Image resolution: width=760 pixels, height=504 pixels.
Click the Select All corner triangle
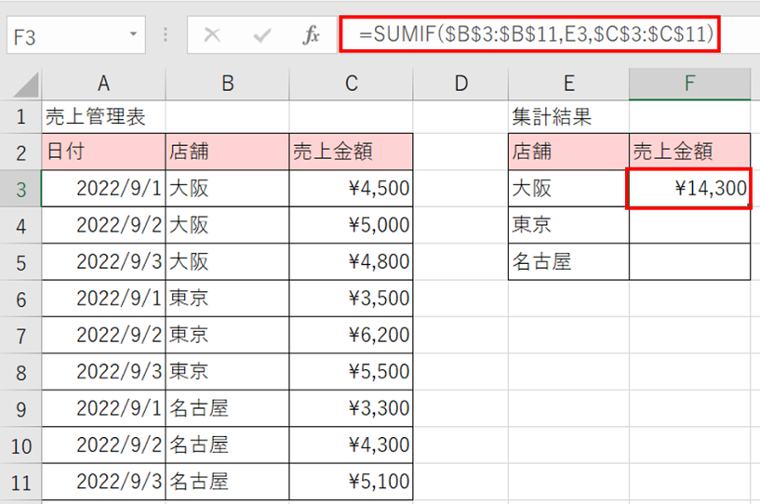[x=26, y=84]
